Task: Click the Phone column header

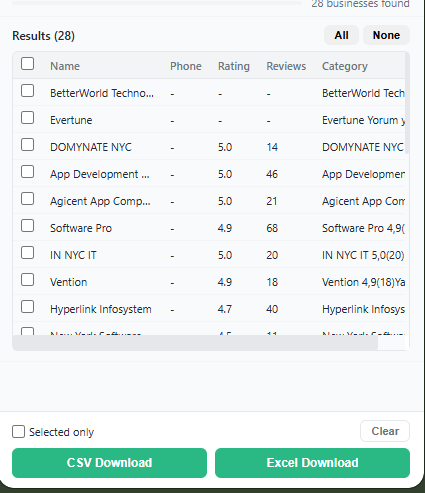Action: [x=186, y=66]
